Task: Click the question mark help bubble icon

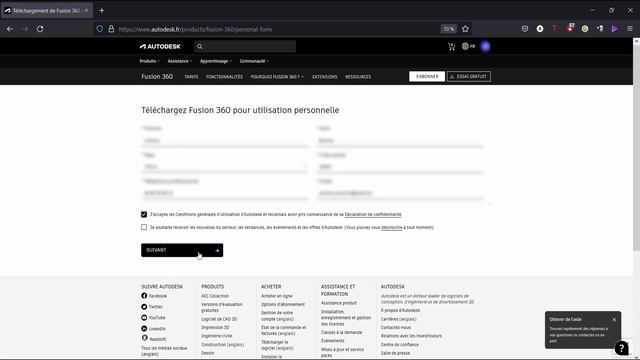Action: (x=621, y=348)
